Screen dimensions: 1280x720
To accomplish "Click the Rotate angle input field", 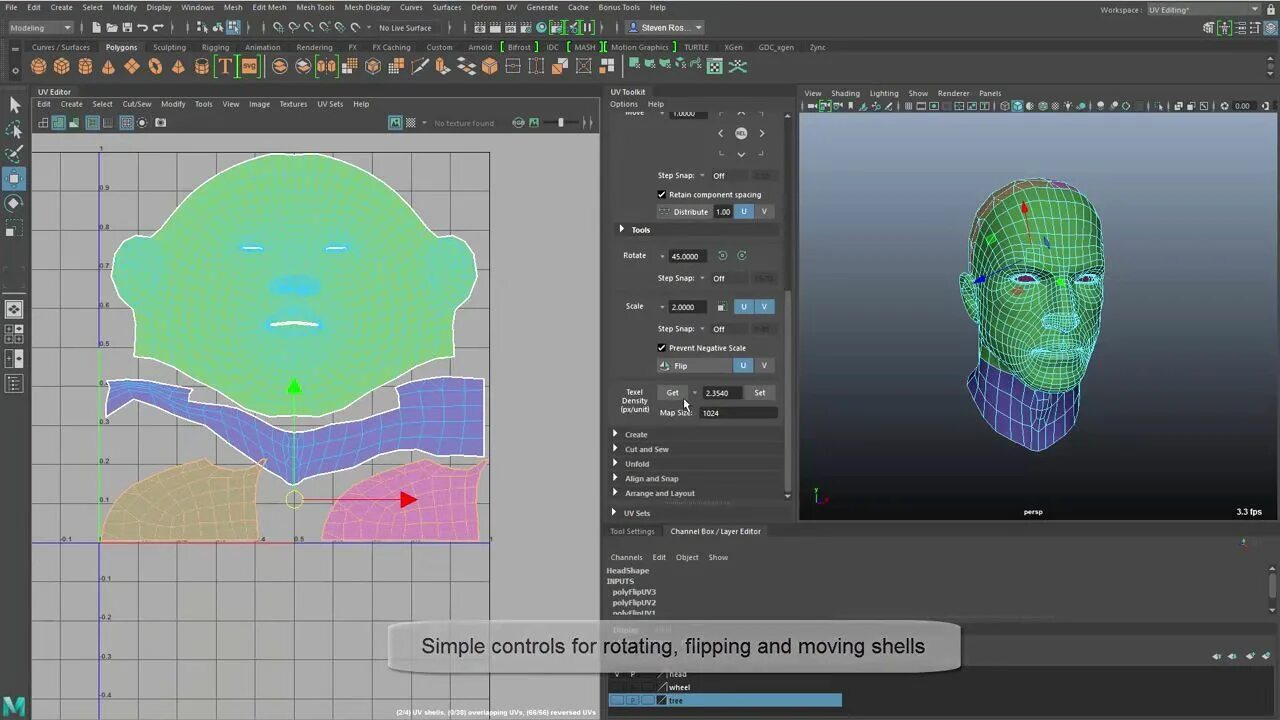I will tap(688, 256).
